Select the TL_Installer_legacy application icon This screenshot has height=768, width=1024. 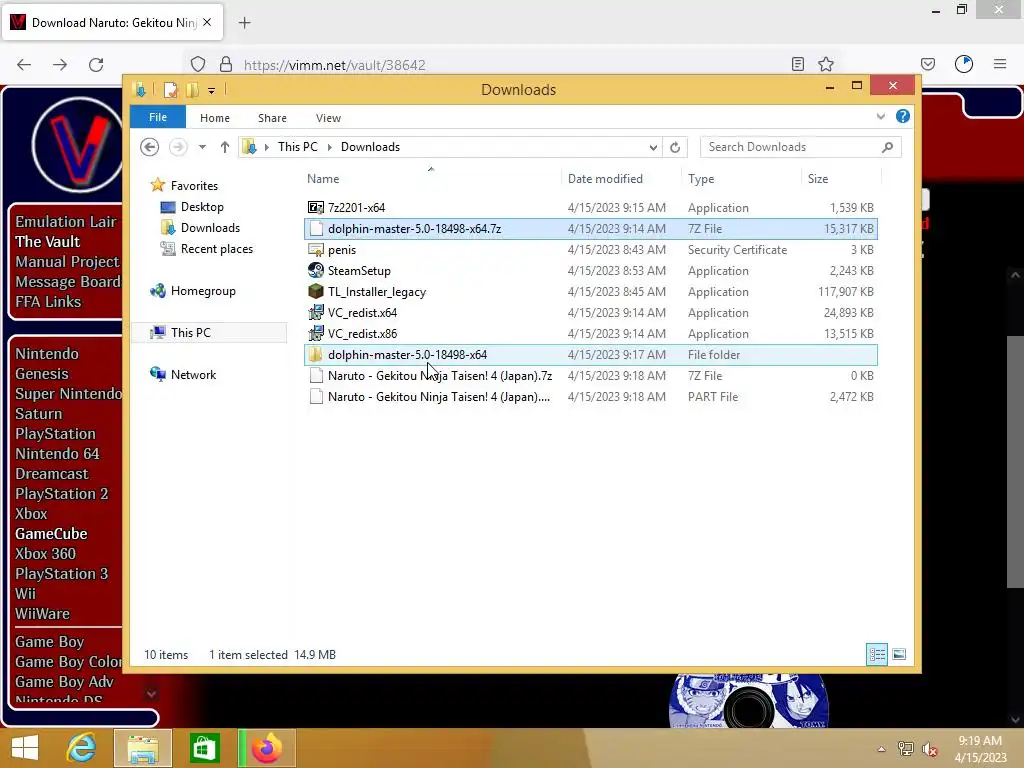(x=315, y=291)
